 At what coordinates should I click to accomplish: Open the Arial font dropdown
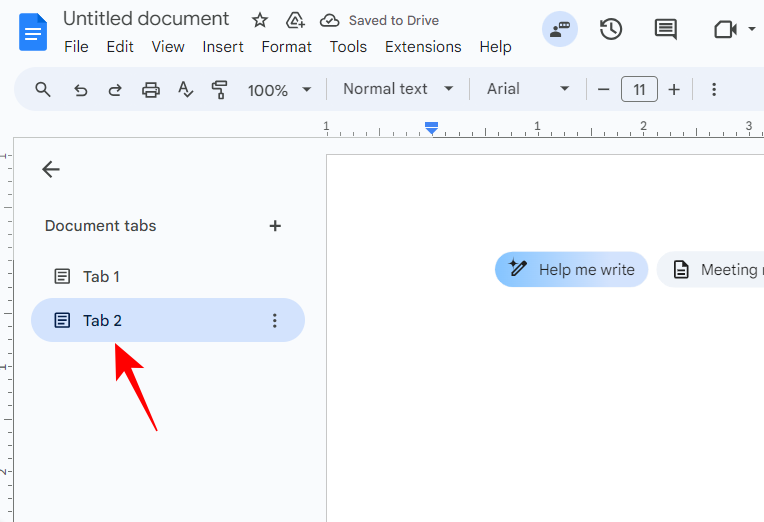(x=528, y=89)
